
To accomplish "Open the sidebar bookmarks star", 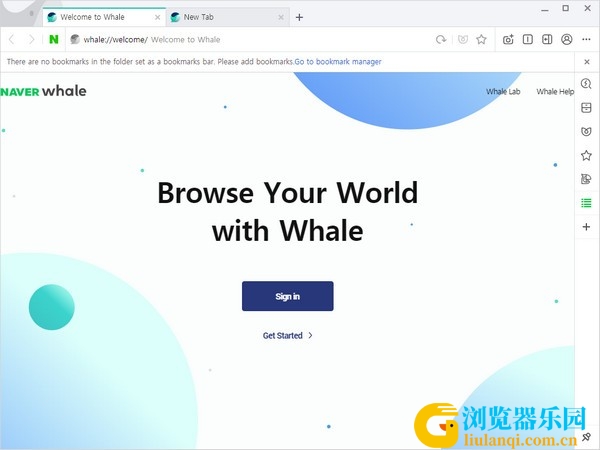I will click(586, 155).
